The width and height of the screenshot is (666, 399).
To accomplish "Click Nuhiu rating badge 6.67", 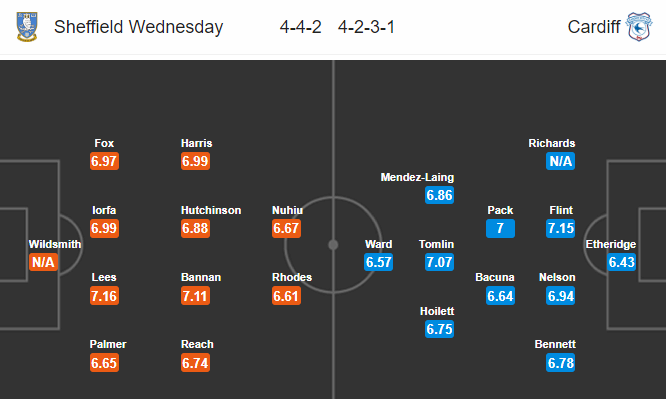I will [286, 228].
